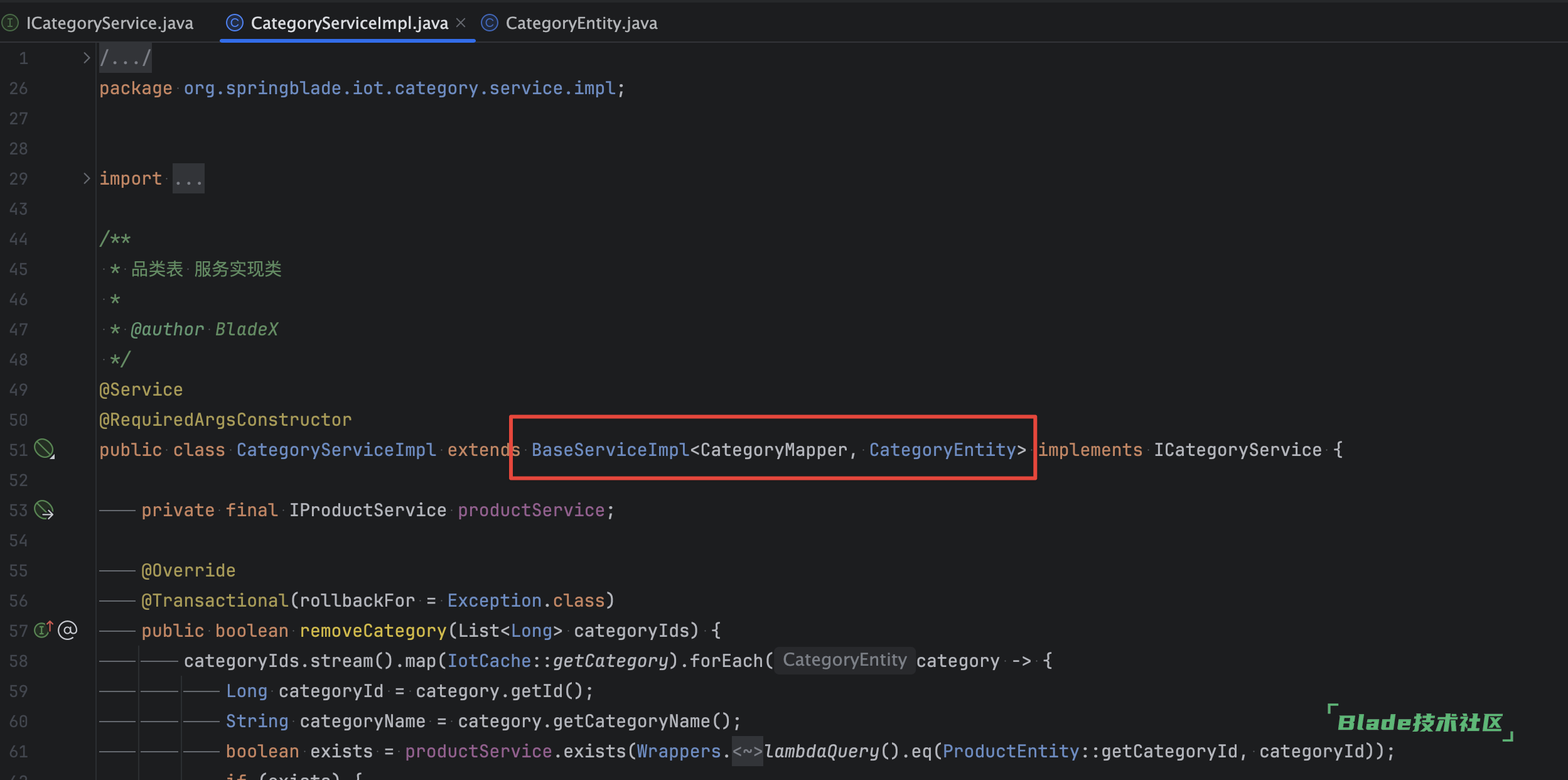The width and height of the screenshot is (1568, 780).
Task: Click the exists variable on line 61
Action: coord(341,752)
